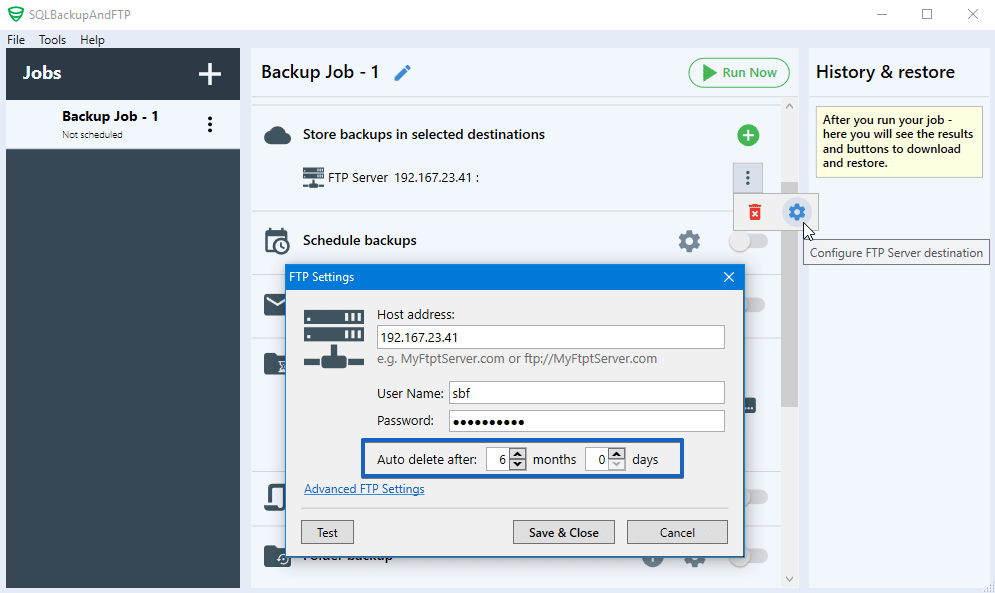Image resolution: width=995 pixels, height=593 pixels.
Task: Delete FTP Server destination with trash icon
Action: tap(755, 212)
